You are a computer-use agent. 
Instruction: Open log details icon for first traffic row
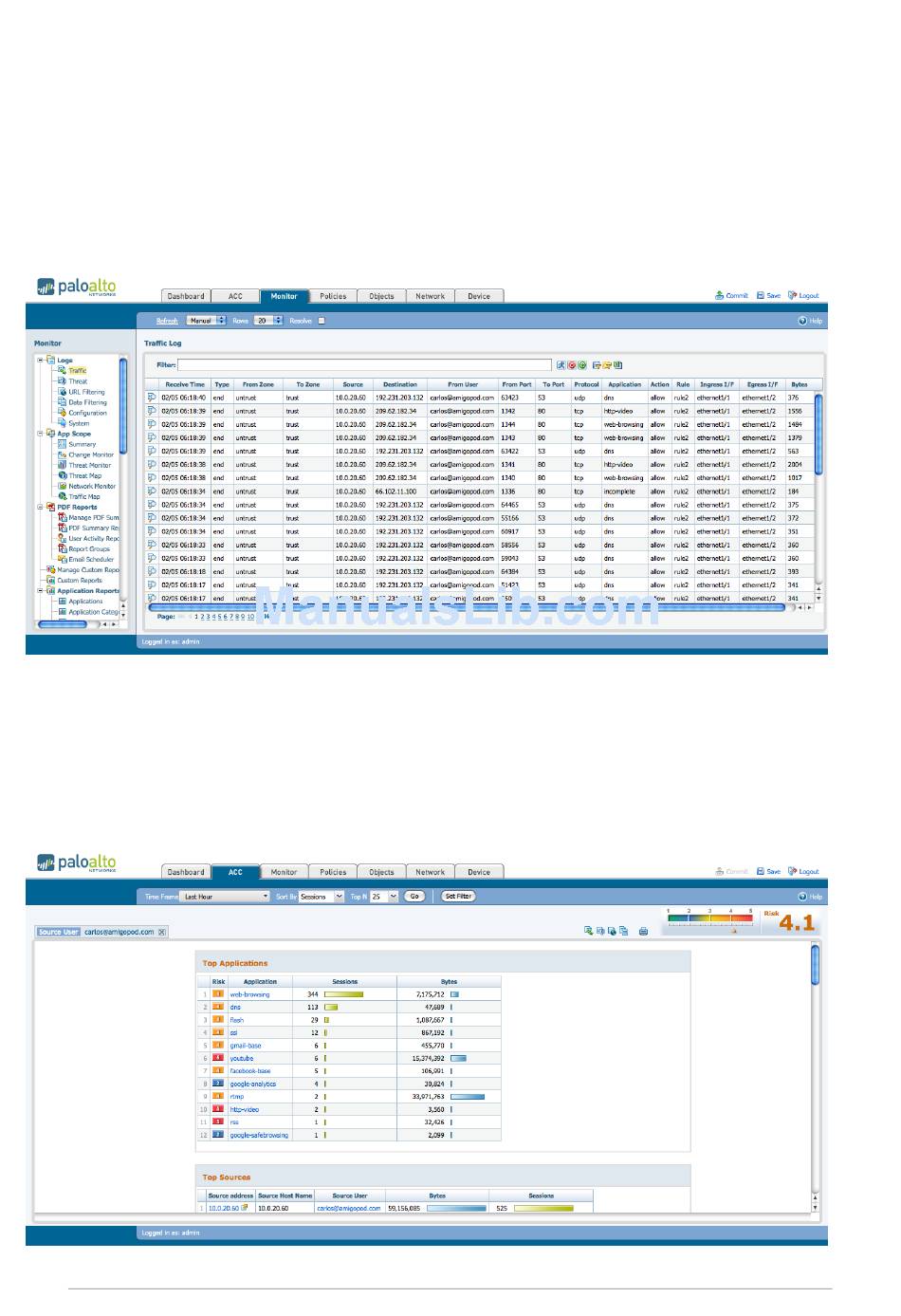(152, 398)
